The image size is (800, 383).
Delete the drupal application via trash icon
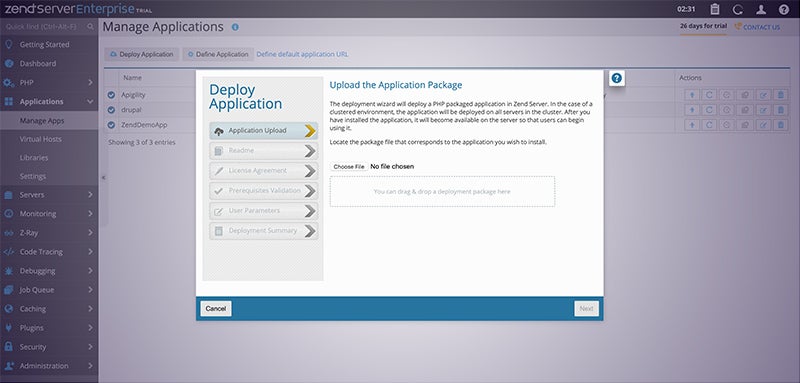point(780,110)
